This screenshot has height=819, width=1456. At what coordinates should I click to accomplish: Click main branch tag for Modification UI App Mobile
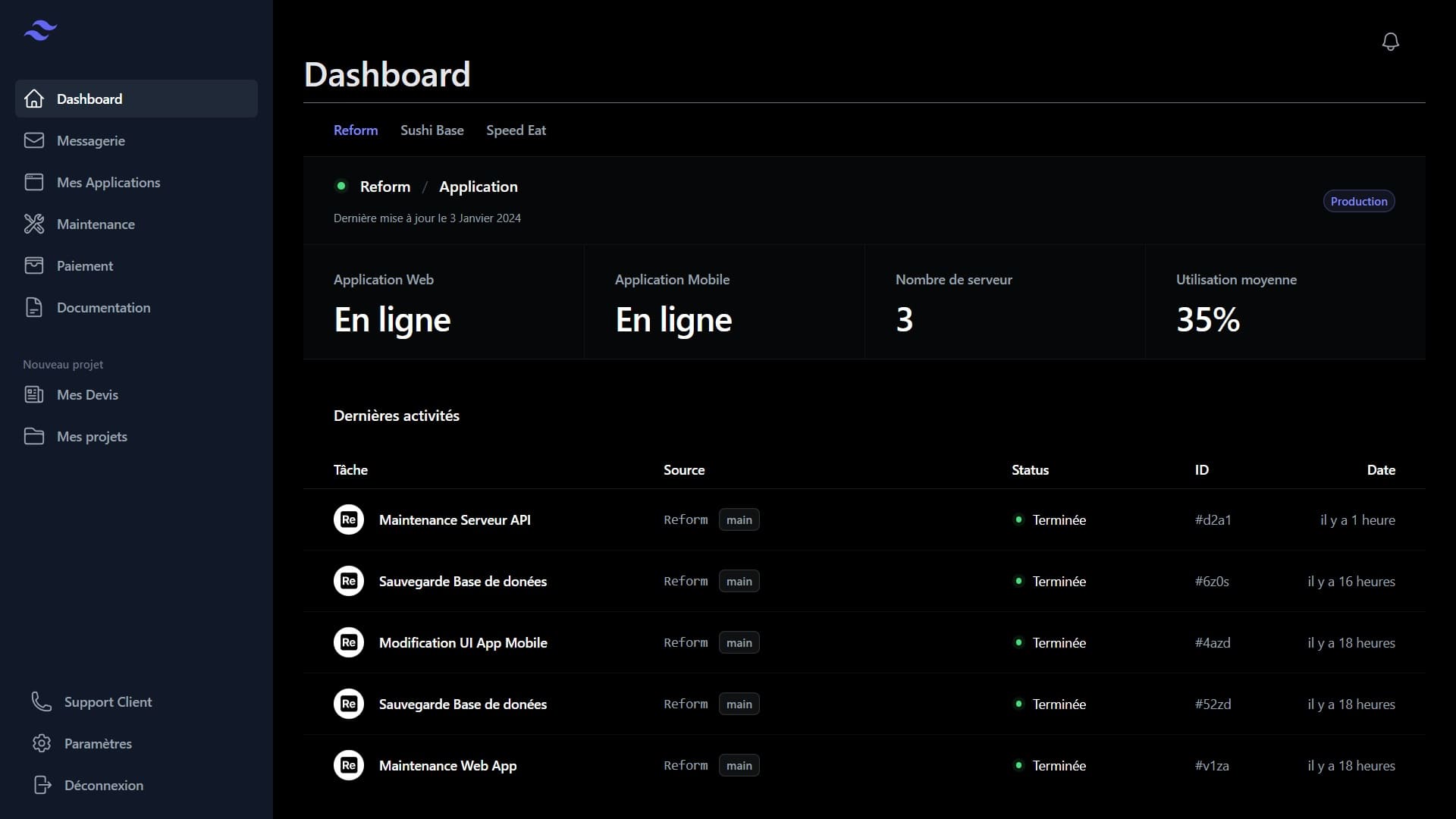[739, 642]
